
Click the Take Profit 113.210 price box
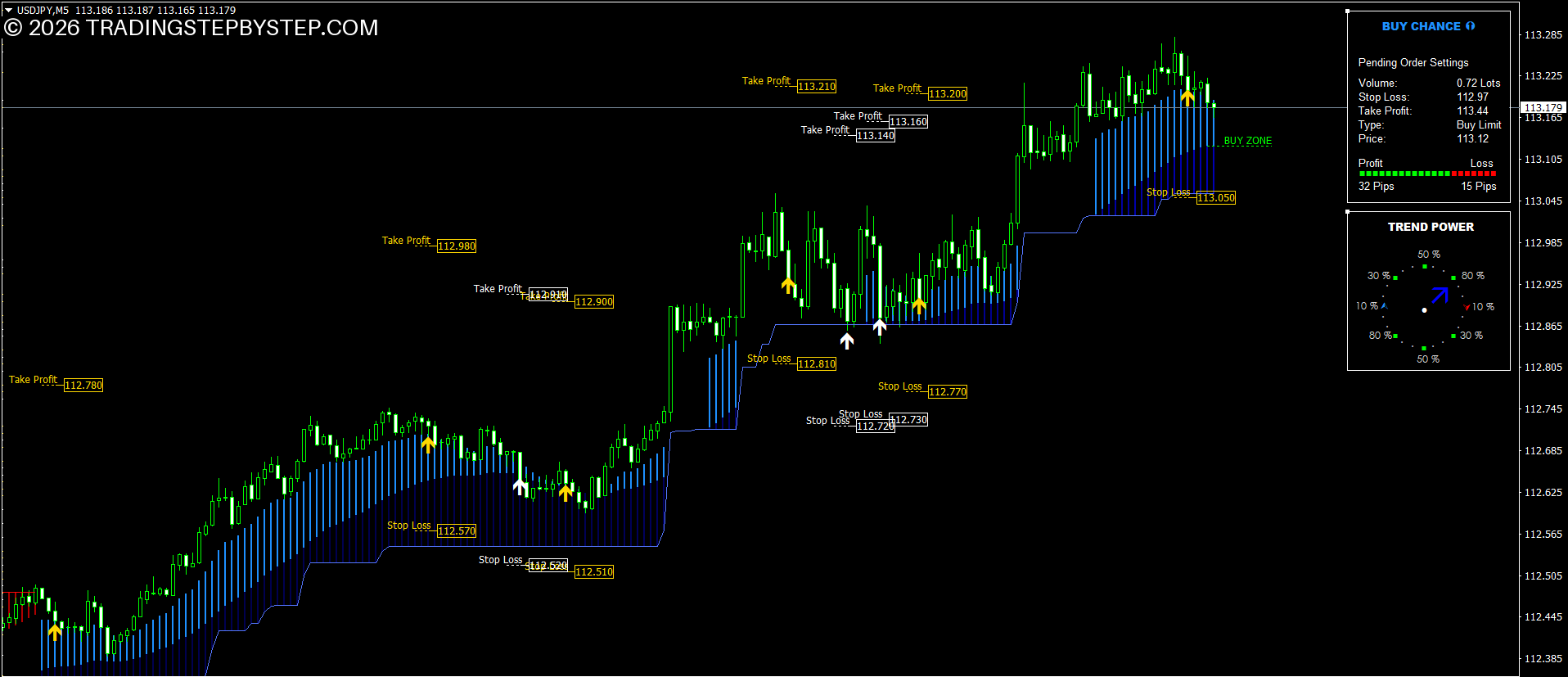pos(817,86)
